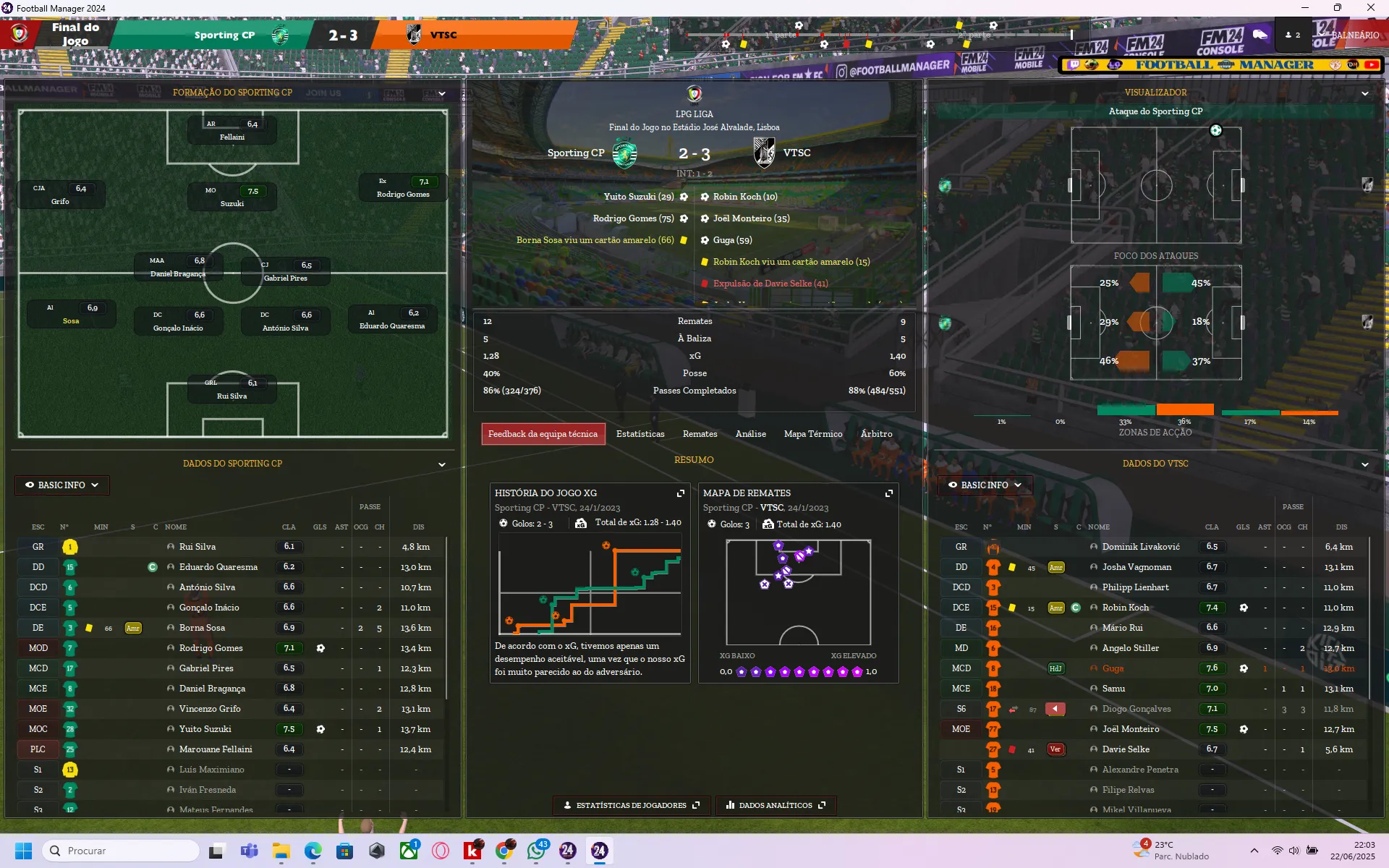Select Suzuki tile on formation pitch
The width and height of the screenshot is (1389, 868).
(232, 197)
